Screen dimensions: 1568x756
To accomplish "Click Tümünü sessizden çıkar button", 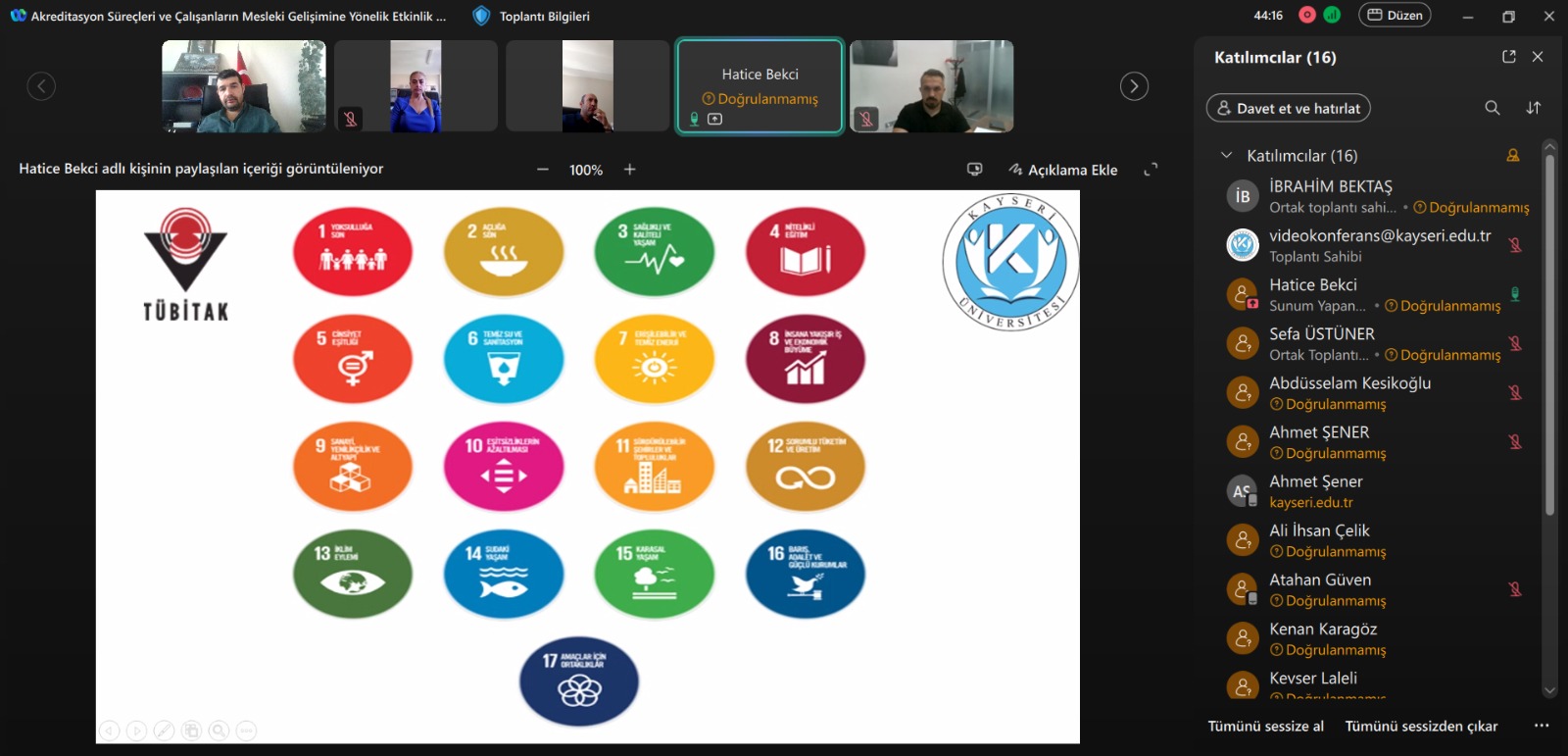I will pyautogui.click(x=1421, y=726).
